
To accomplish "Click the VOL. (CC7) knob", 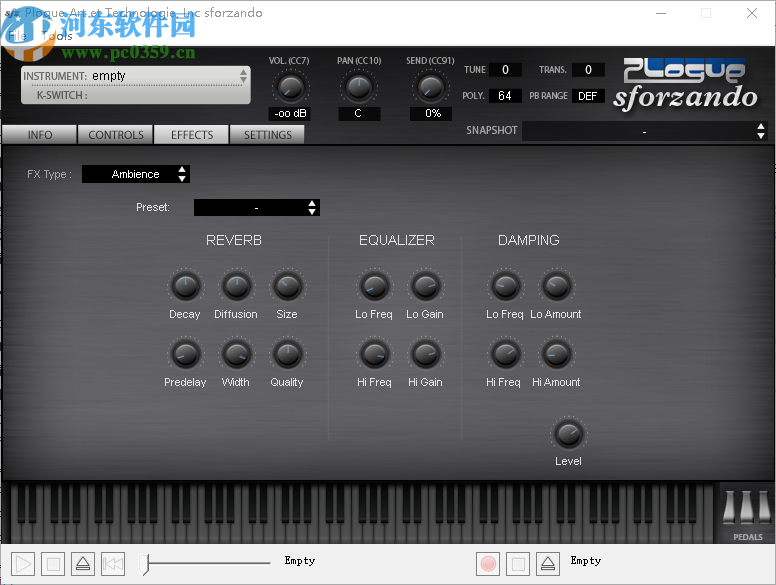I will (289, 88).
